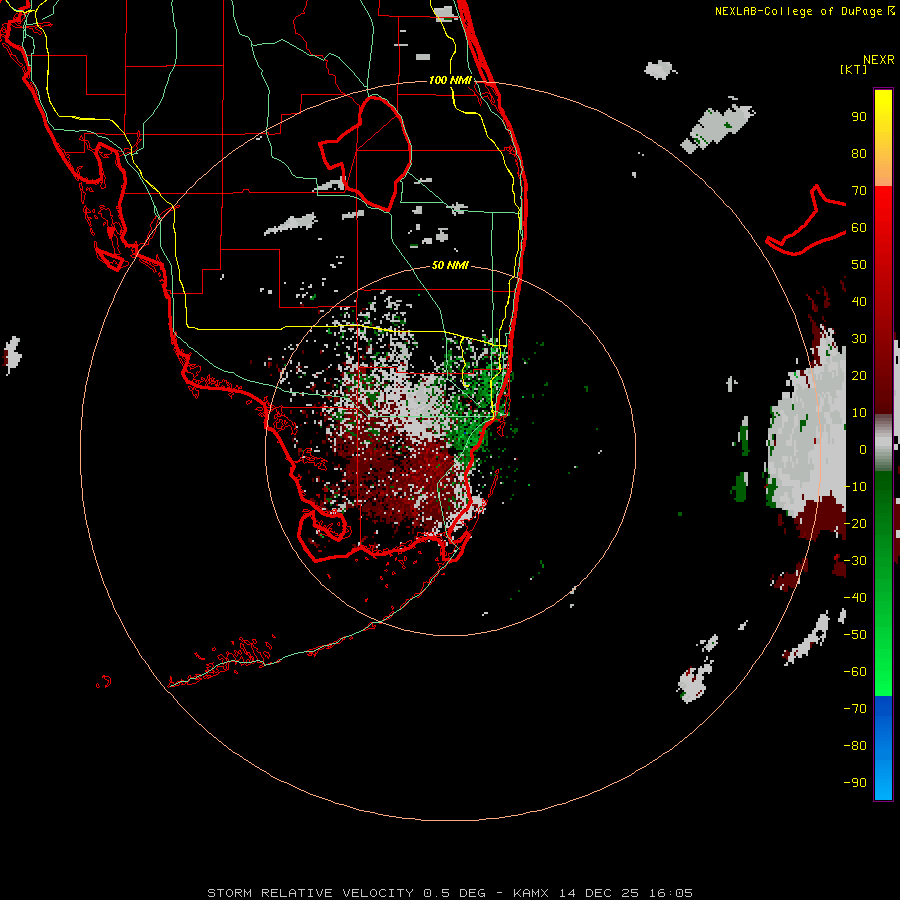The height and width of the screenshot is (900, 900).
Task: Click the "KAMX" station identifier
Action: (530, 893)
